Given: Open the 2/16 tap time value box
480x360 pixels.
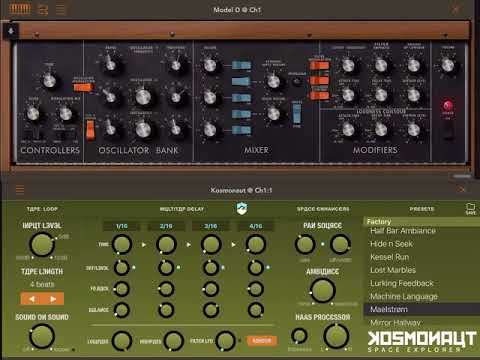Looking at the screenshot, I should click(166, 226).
